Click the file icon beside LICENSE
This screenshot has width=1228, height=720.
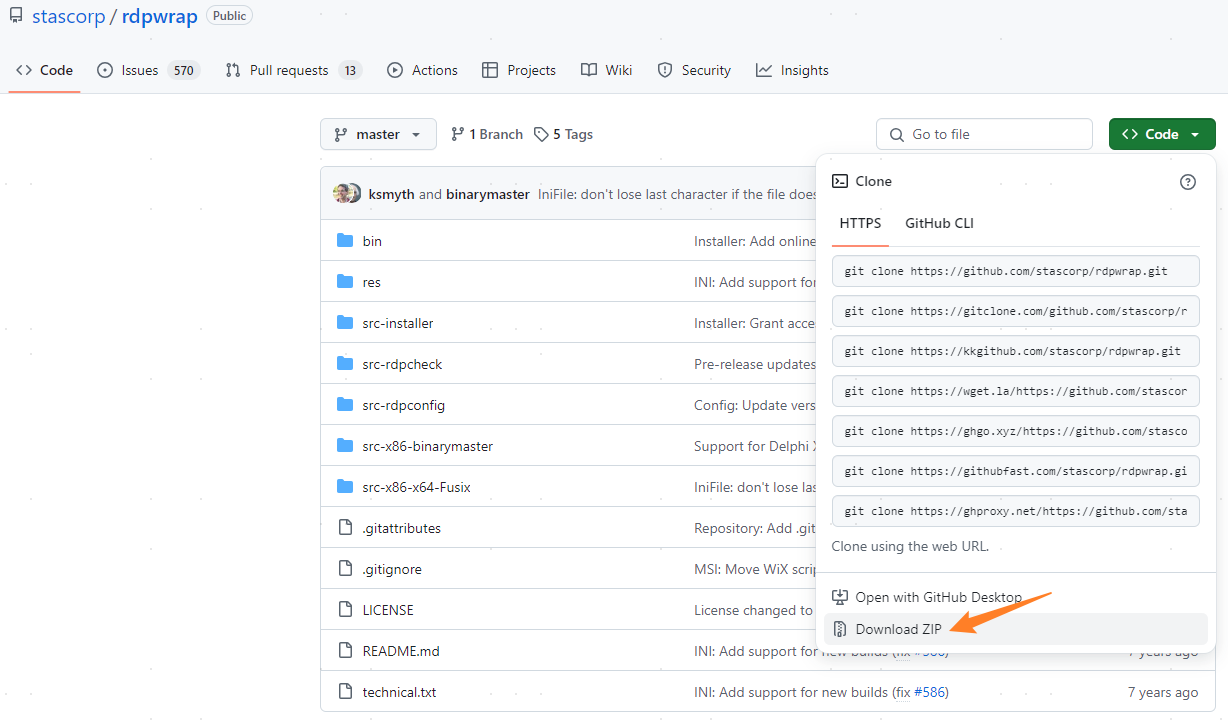pos(345,610)
